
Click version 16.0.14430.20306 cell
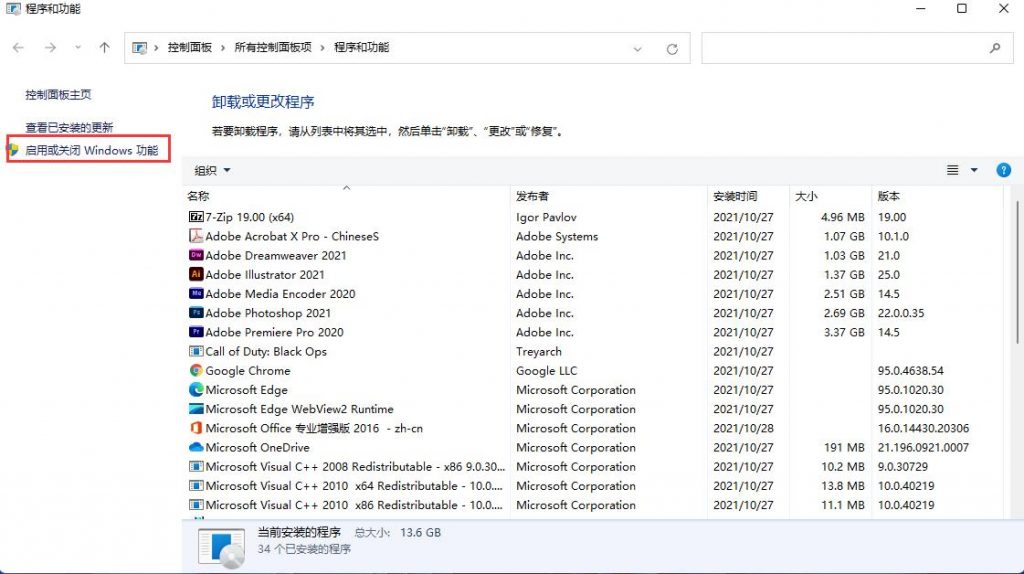[923, 428]
